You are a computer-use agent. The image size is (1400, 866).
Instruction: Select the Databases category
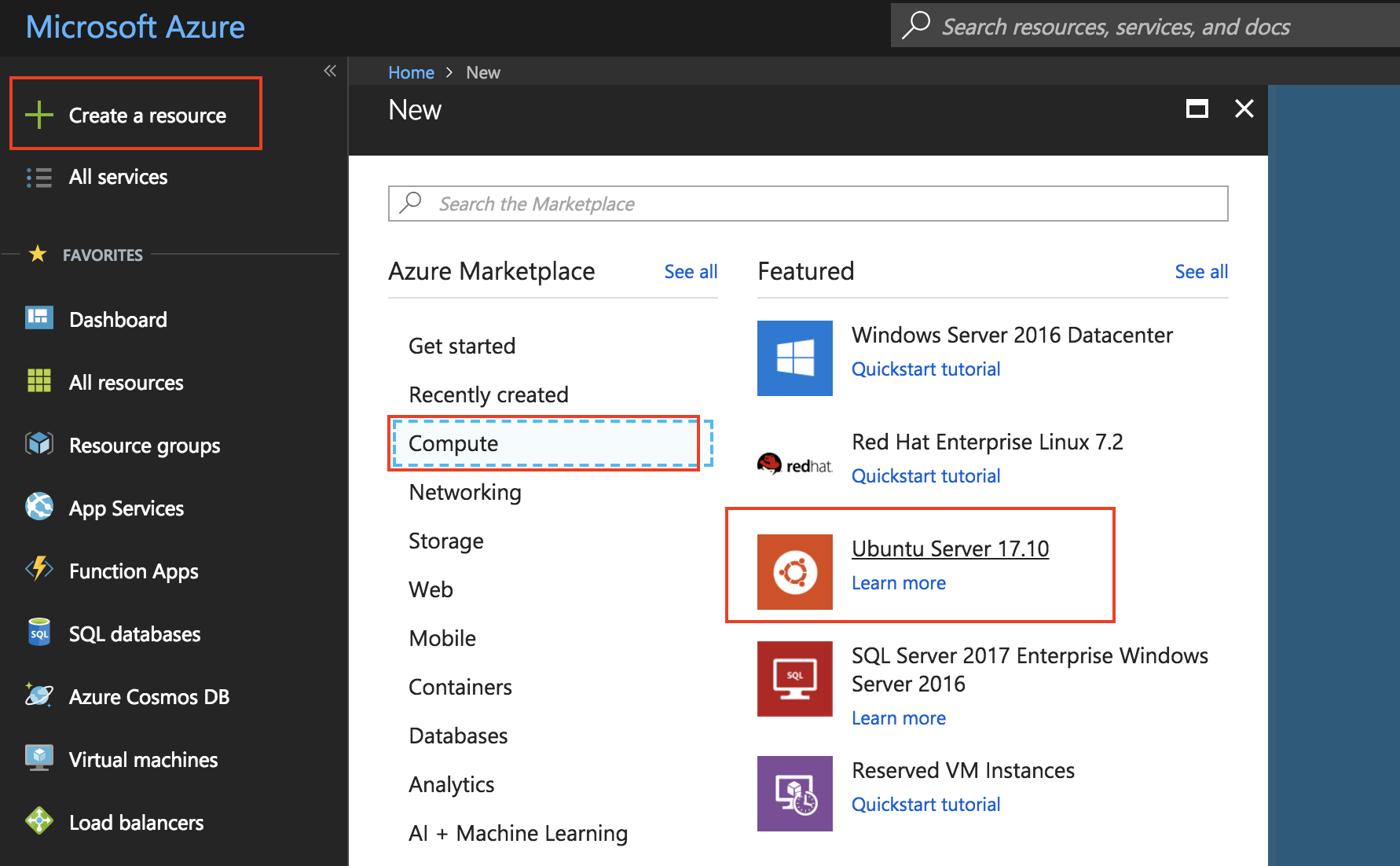[x=458, y=736]
